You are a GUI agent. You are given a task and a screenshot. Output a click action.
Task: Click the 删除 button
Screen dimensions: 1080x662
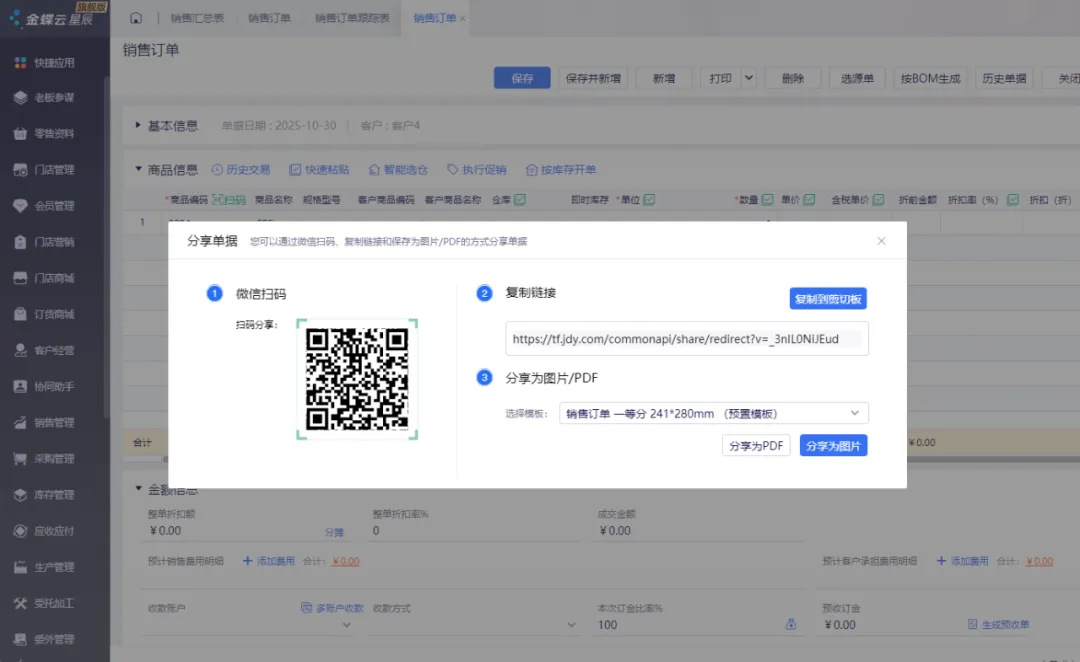click(793, 78)
